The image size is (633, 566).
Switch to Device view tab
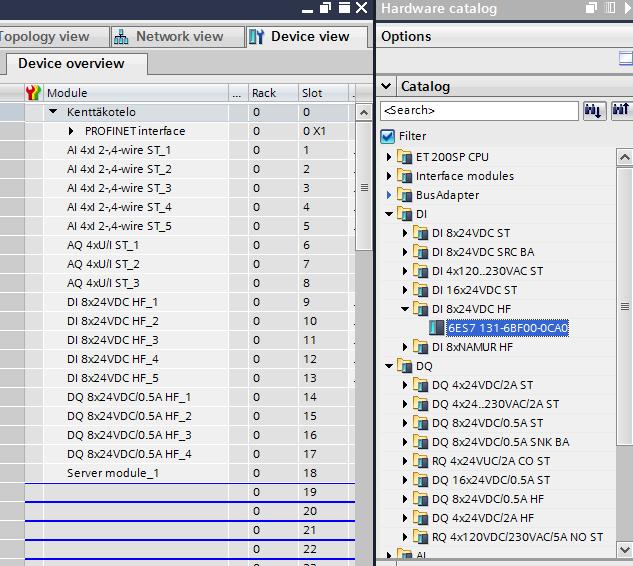click(x=308, y=37)
